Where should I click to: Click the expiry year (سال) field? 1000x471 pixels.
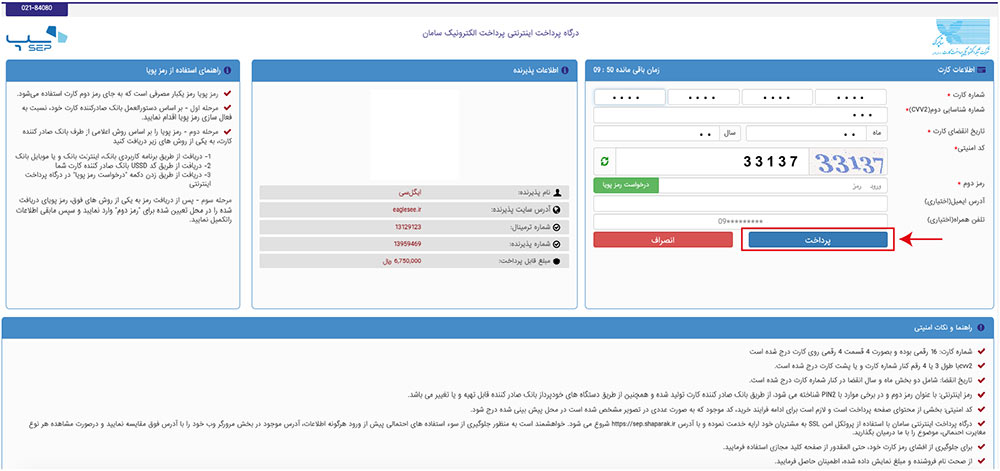tap(656, 134)
